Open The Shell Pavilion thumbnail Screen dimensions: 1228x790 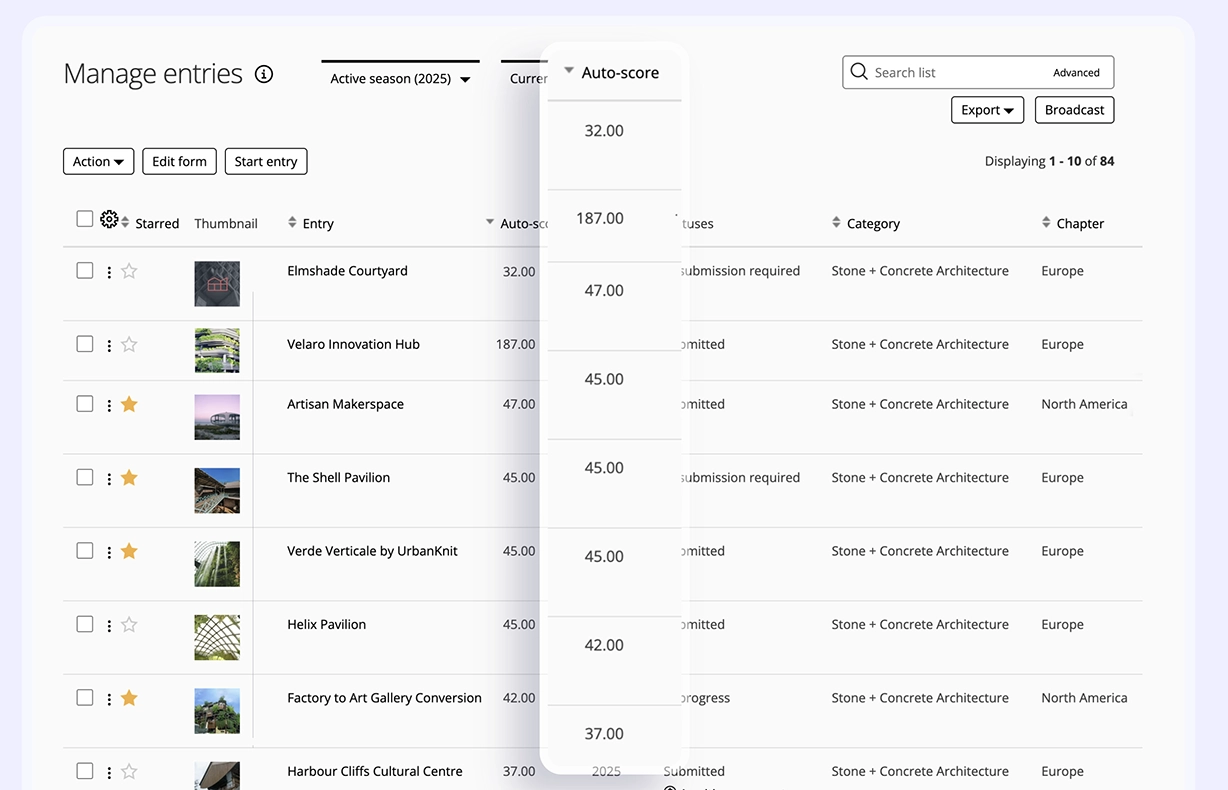[217, 491]
